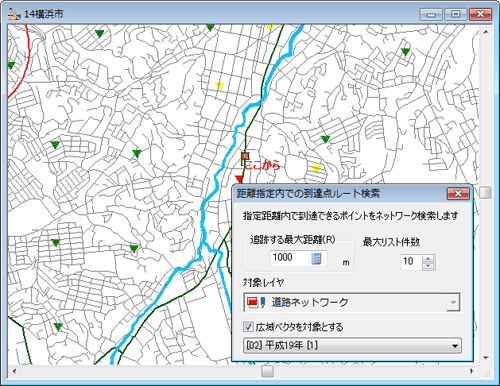Click the calculator icon beside 1000 distance
The height and width of the screenshot is (386, 500).
(x=316, y=258)
